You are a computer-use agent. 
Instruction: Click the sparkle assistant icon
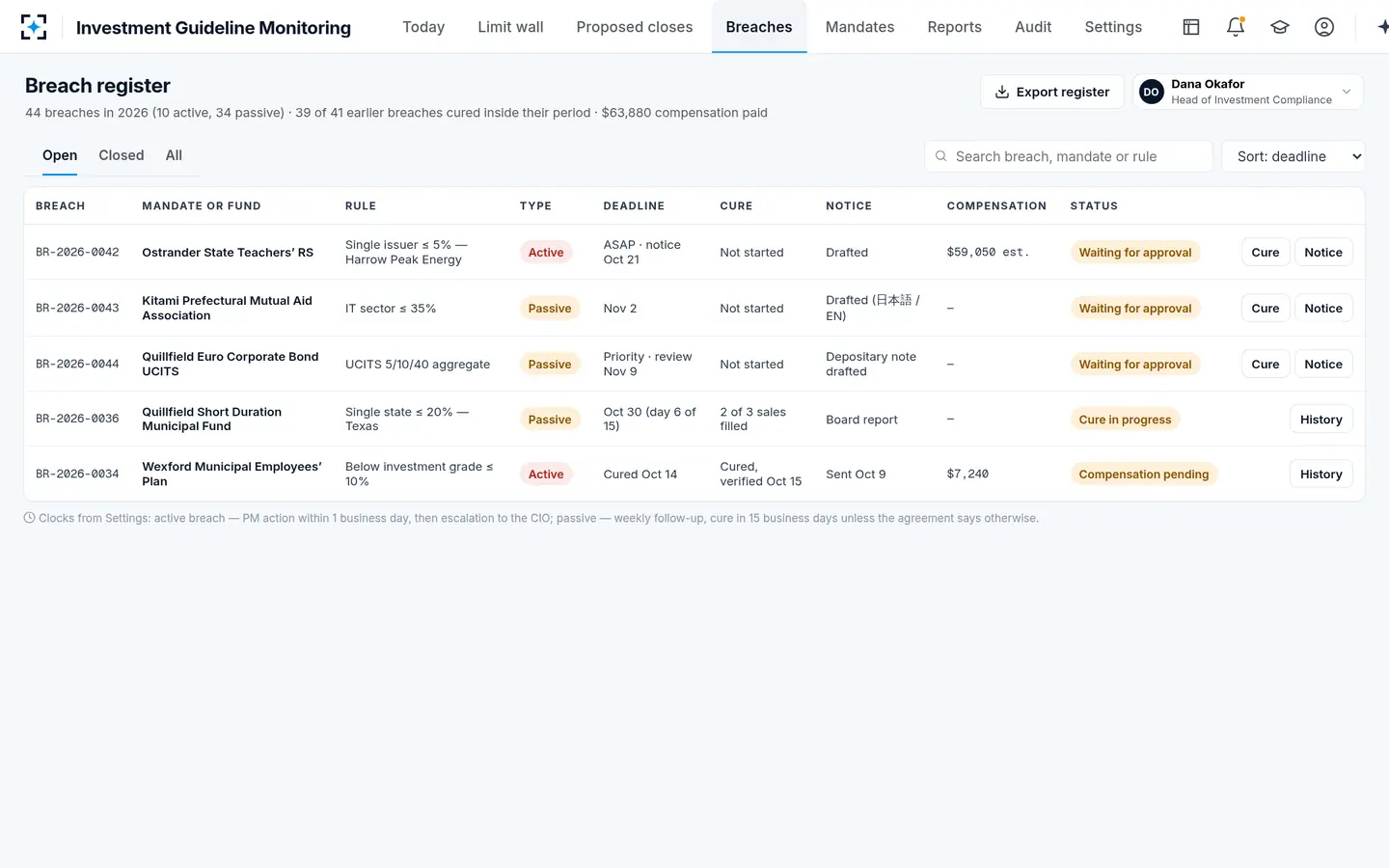click(x=1382, y=27)
